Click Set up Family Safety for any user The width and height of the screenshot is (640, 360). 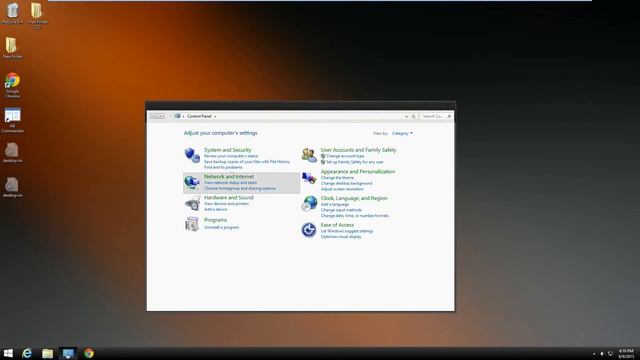pos(355,162)
